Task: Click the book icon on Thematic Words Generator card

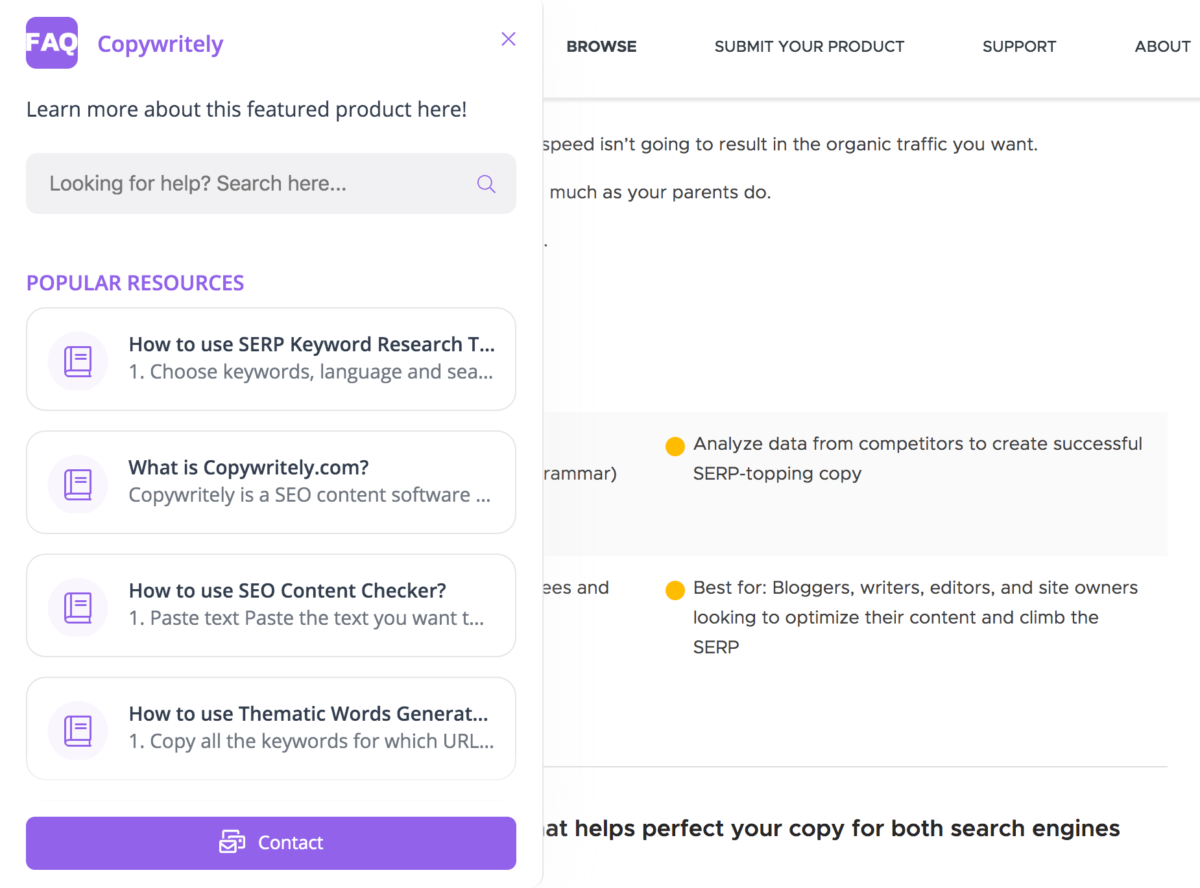Action: pos(77,728)
